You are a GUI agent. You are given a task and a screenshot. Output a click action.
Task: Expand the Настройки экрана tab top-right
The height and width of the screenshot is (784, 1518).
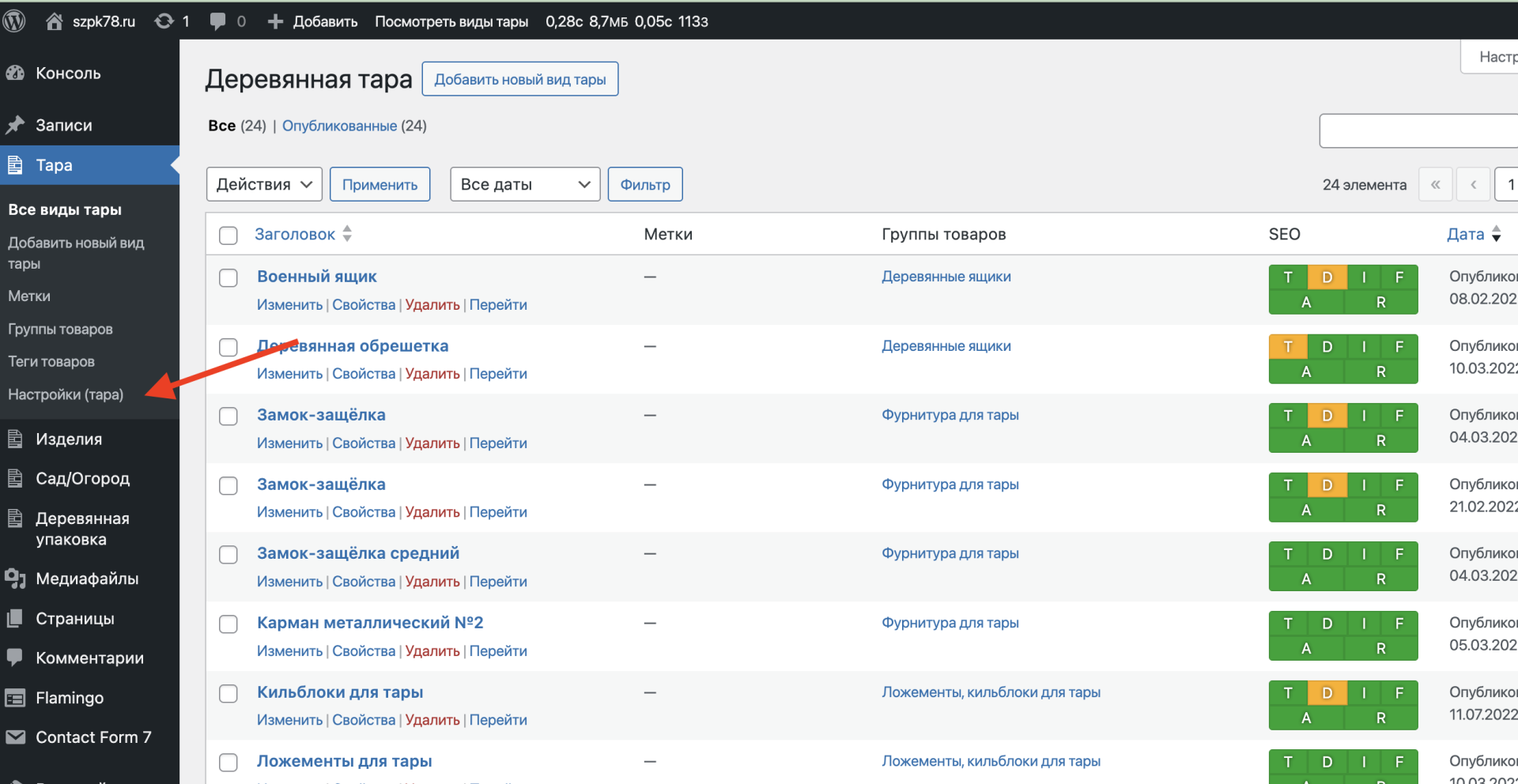1490,57
